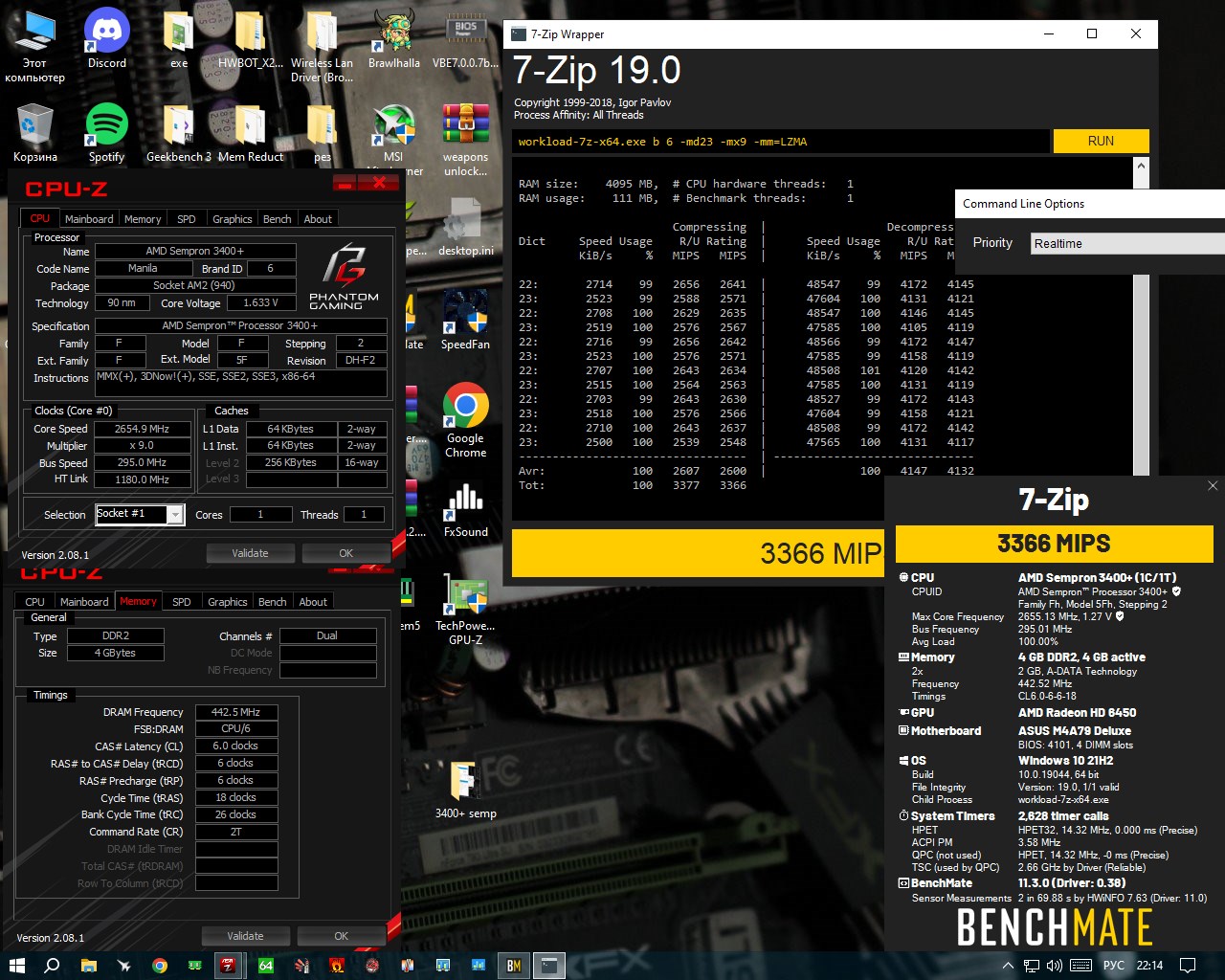The width and height of the screenshot is (1225, 980).
Task: Open taskbar search magnifier
Action: pos(52,965)
